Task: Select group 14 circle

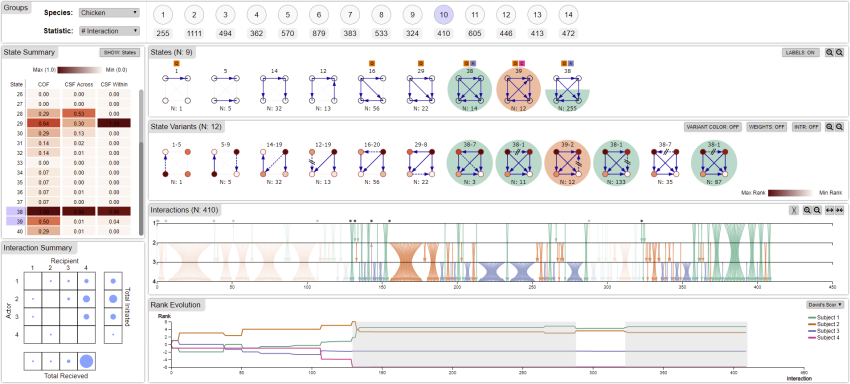Action: [568, 15]
